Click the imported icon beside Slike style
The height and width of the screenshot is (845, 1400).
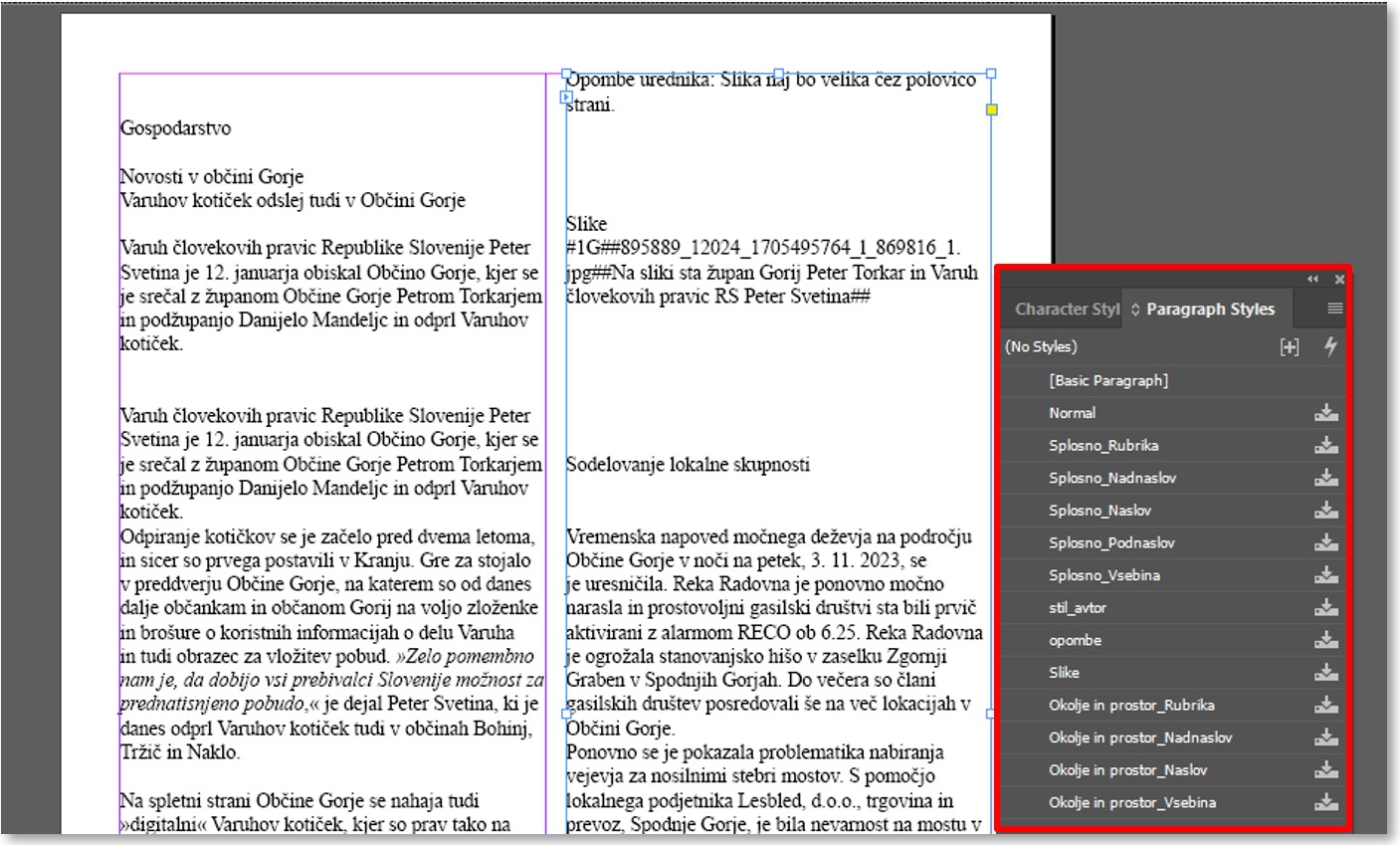(1325, 673)
